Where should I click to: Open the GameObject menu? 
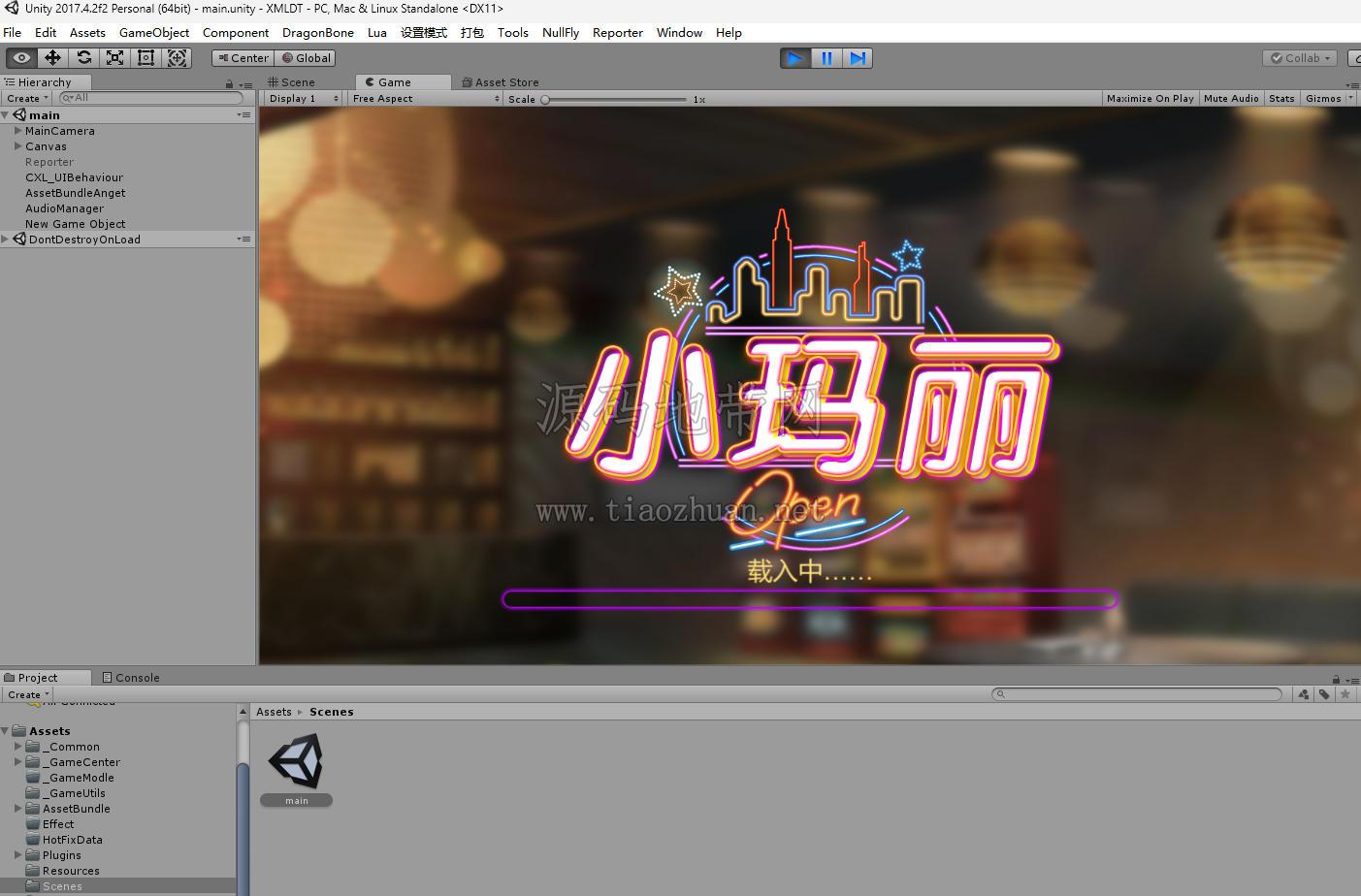point(154,32)
